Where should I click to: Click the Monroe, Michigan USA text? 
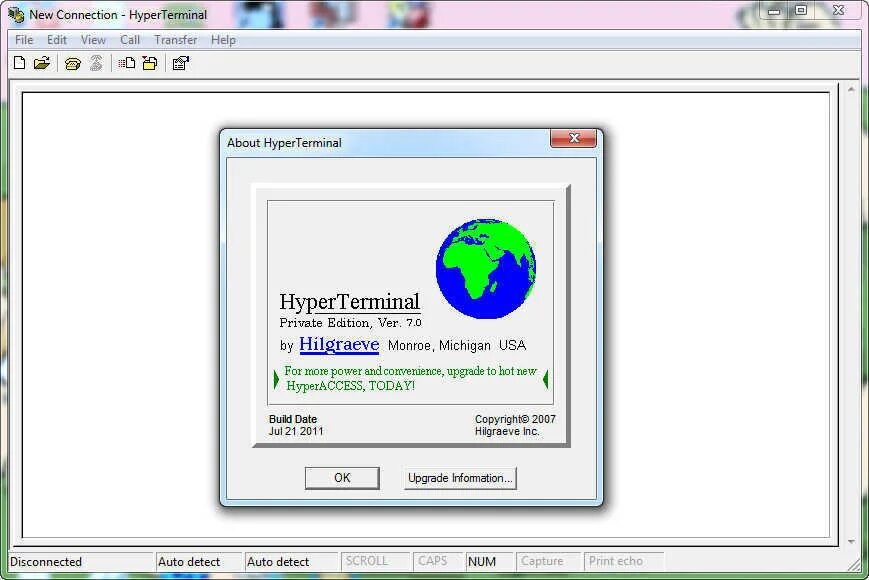point(457,345)
